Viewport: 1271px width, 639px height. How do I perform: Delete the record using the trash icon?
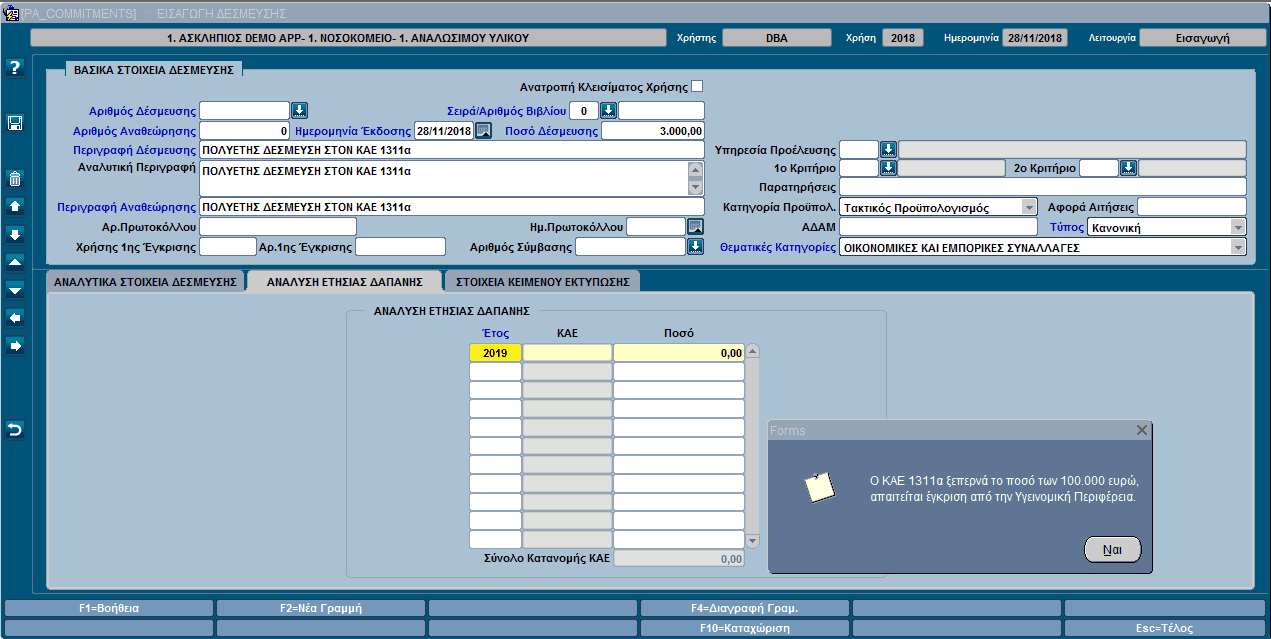(14, 179)
